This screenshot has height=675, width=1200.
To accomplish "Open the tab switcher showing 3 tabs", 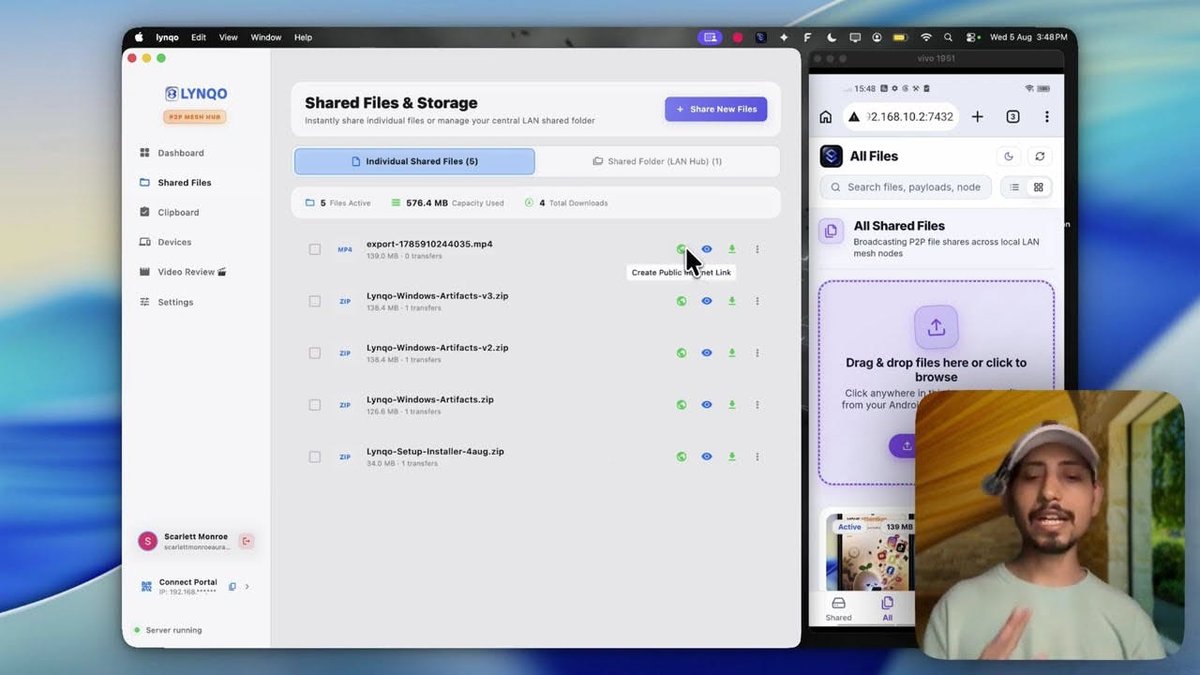I will click(1013, 117).
